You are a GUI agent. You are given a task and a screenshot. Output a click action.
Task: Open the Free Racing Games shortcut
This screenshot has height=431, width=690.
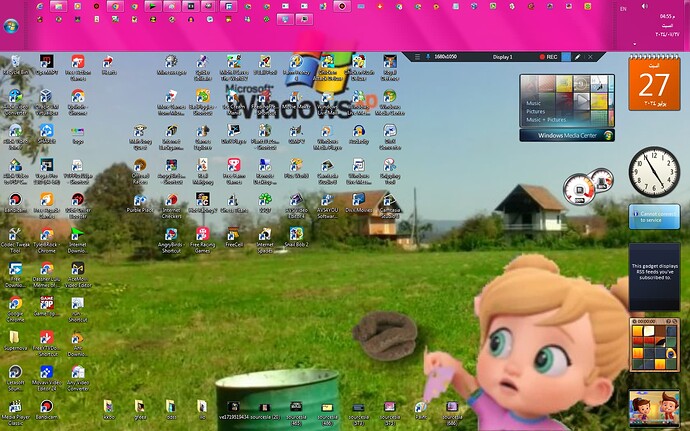click(202, 240)
